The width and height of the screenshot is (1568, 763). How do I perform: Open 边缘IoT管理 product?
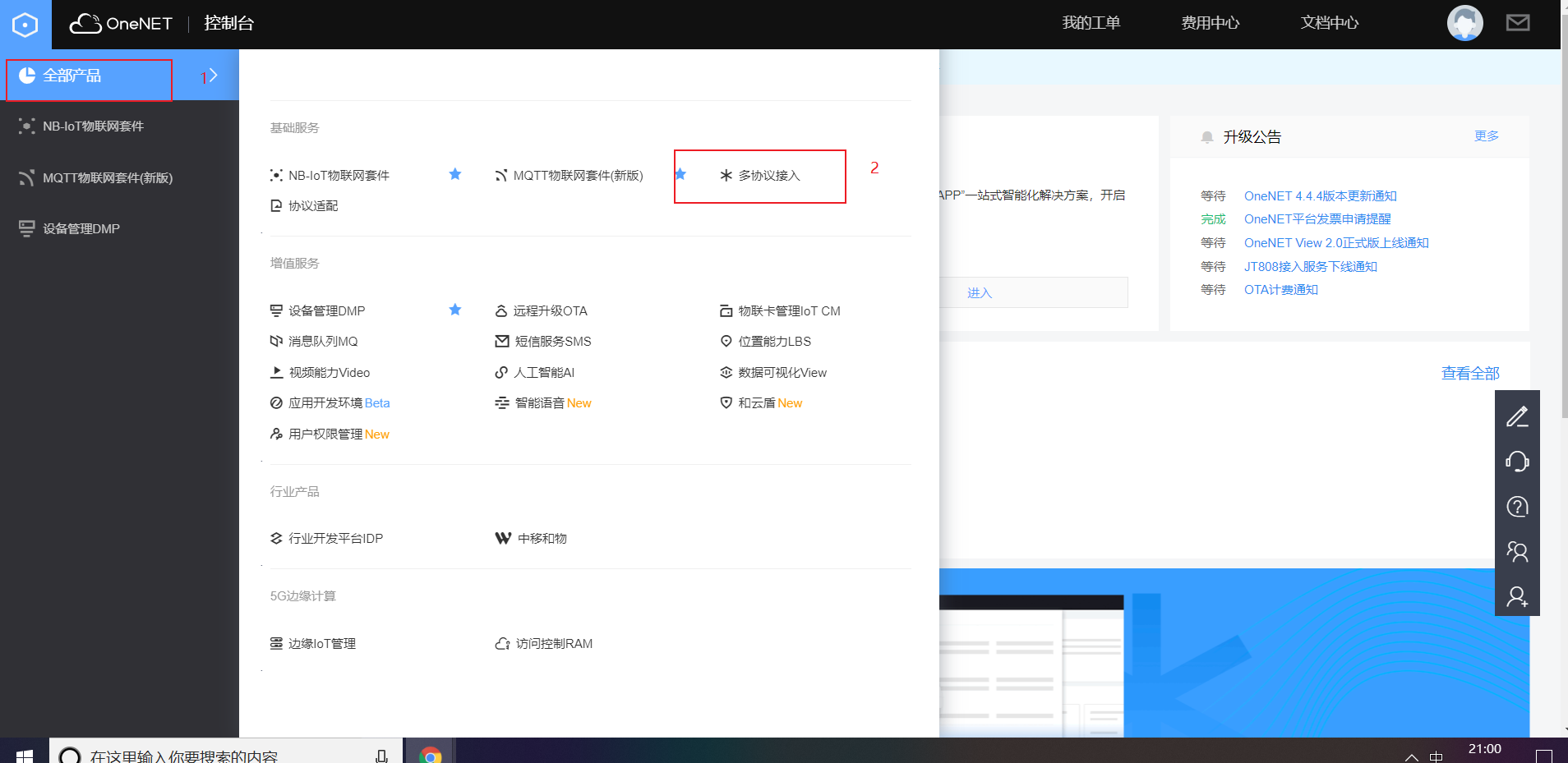[x=321, y=644]
